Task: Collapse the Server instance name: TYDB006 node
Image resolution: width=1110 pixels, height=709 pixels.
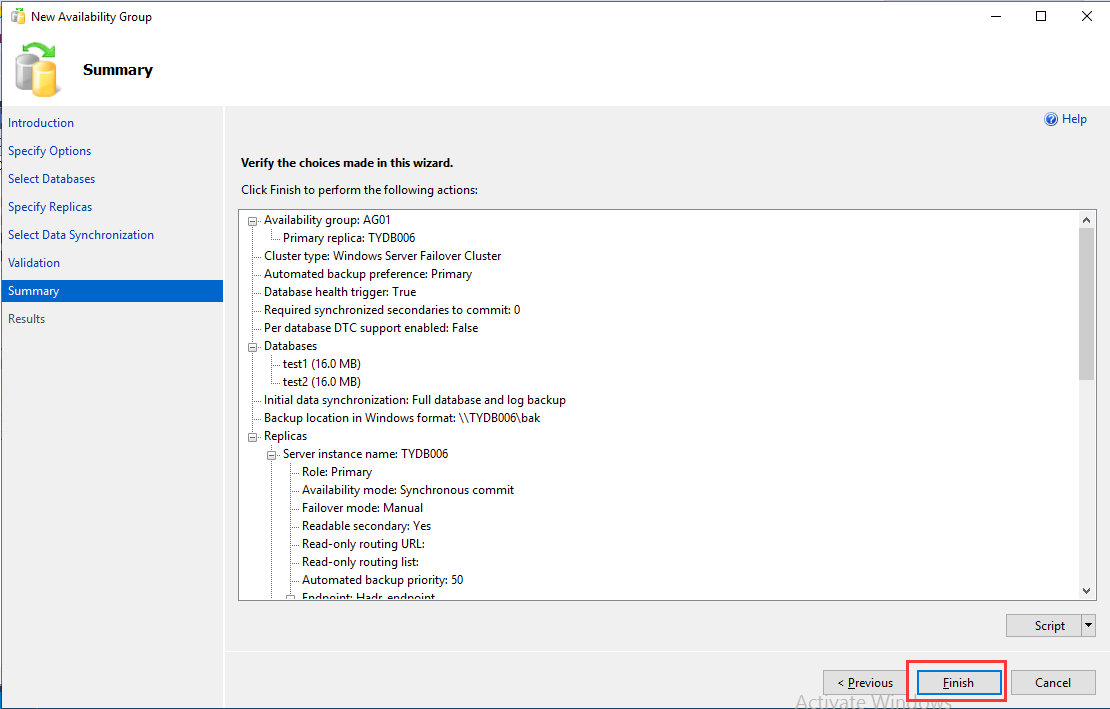Action: (x=271, y=455)
